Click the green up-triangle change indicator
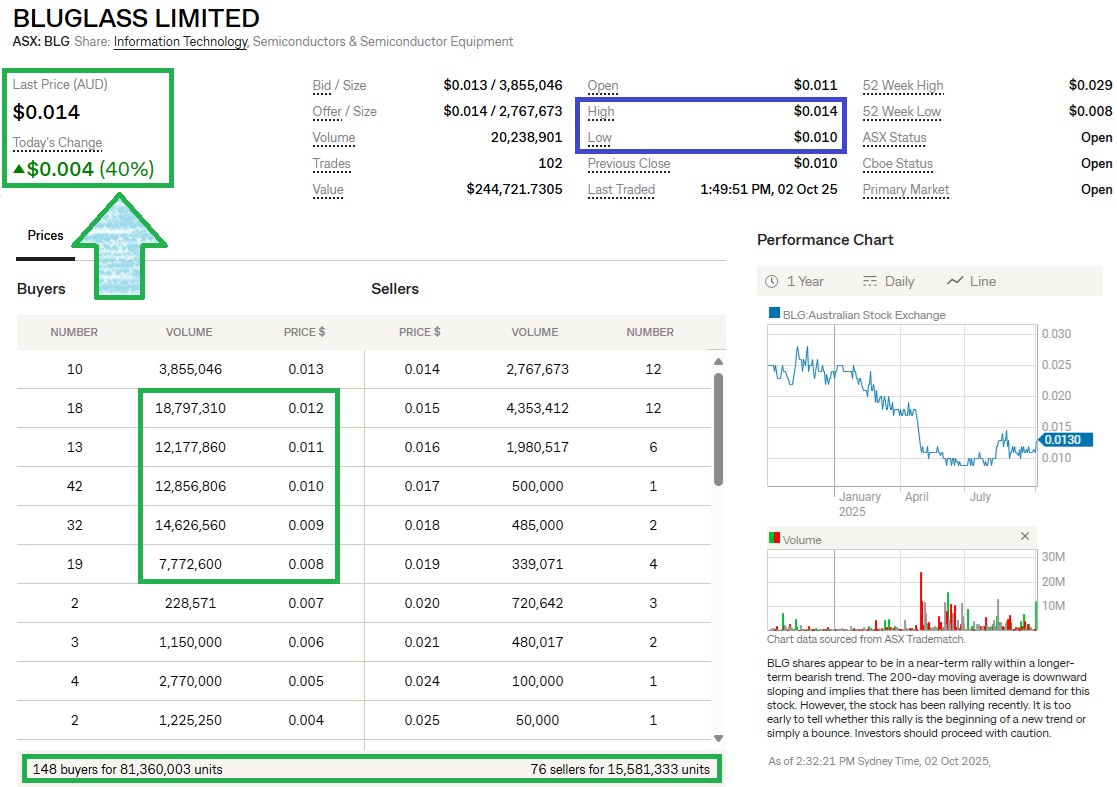 click(x=19, y=170)
